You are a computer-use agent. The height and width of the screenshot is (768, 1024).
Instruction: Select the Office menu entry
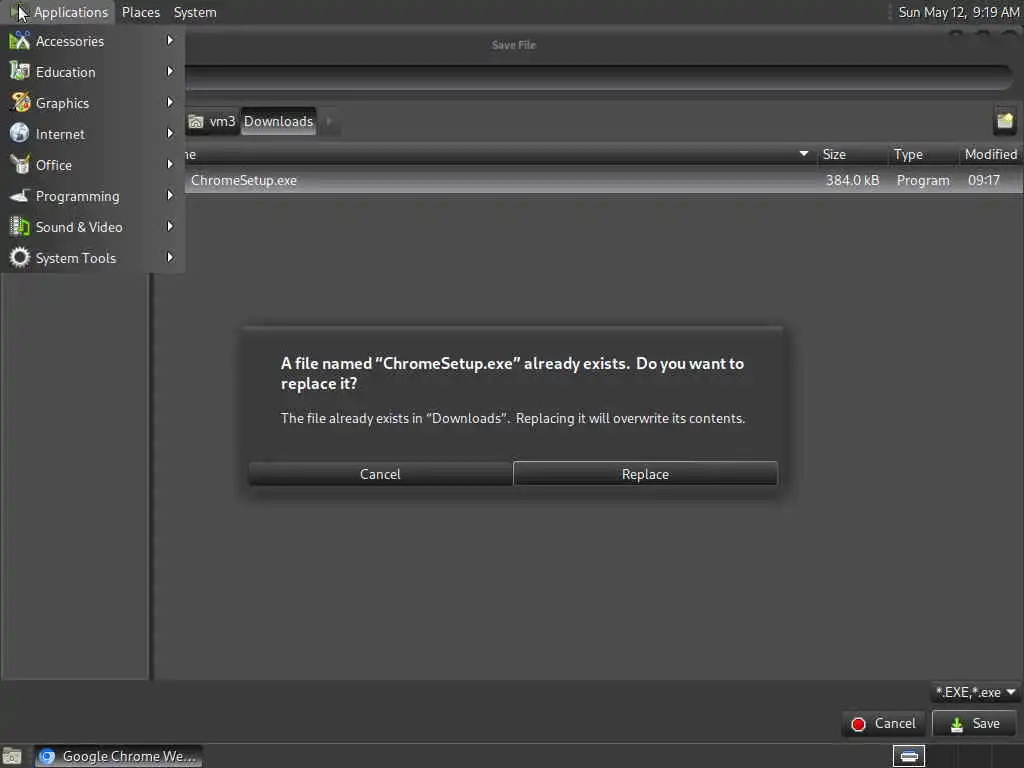point(93,165)
